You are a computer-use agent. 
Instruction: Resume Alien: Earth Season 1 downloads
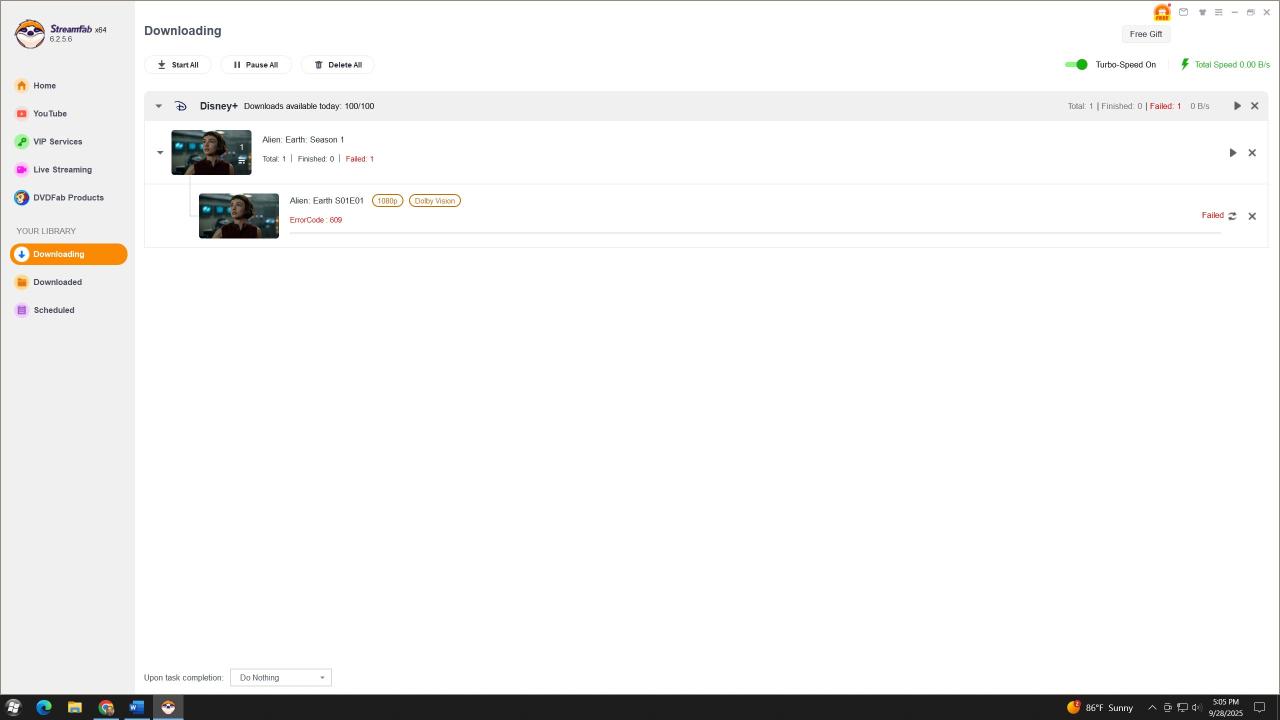point(1233,153)
